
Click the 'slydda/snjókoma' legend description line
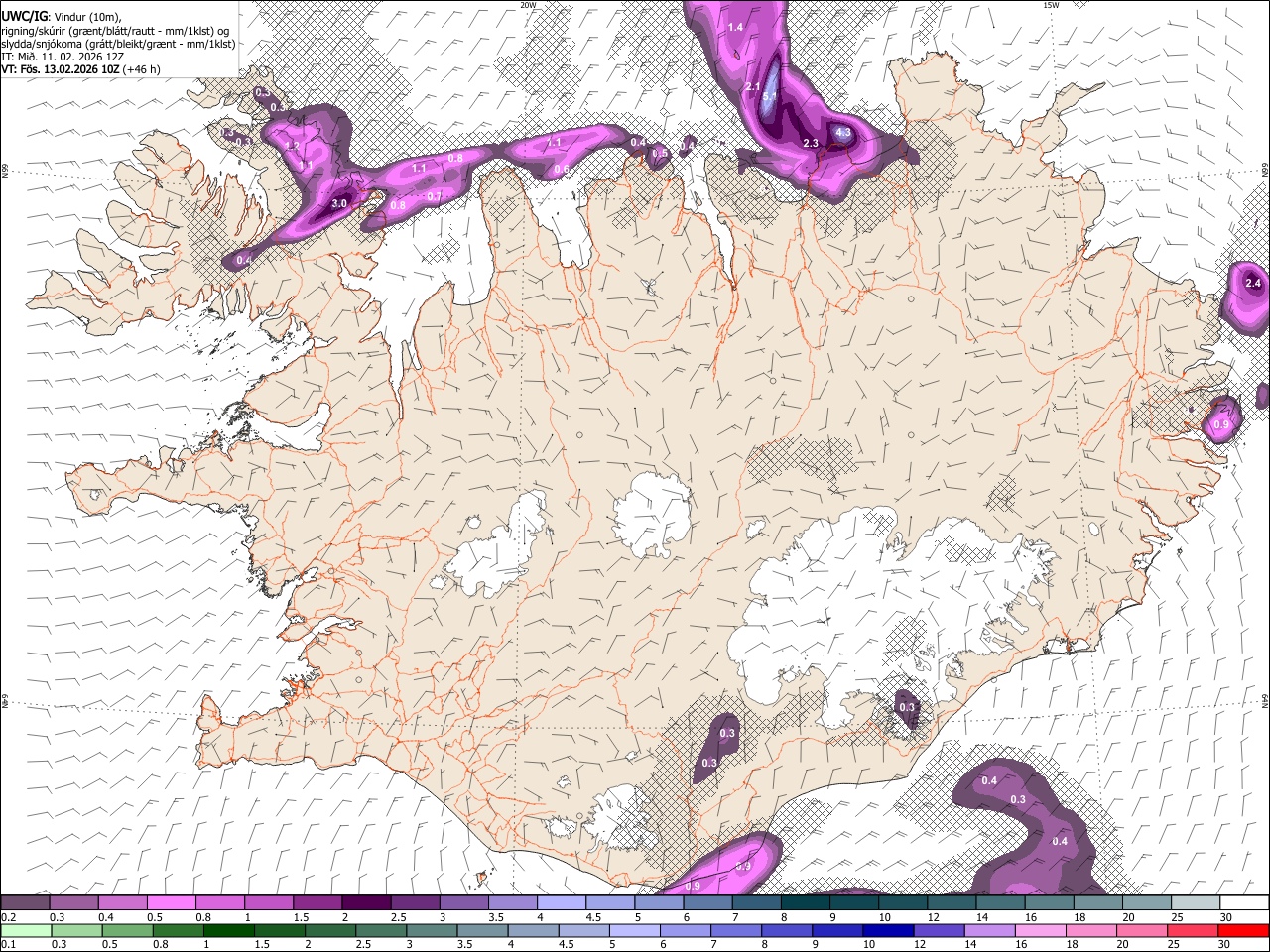coord(118,44)
